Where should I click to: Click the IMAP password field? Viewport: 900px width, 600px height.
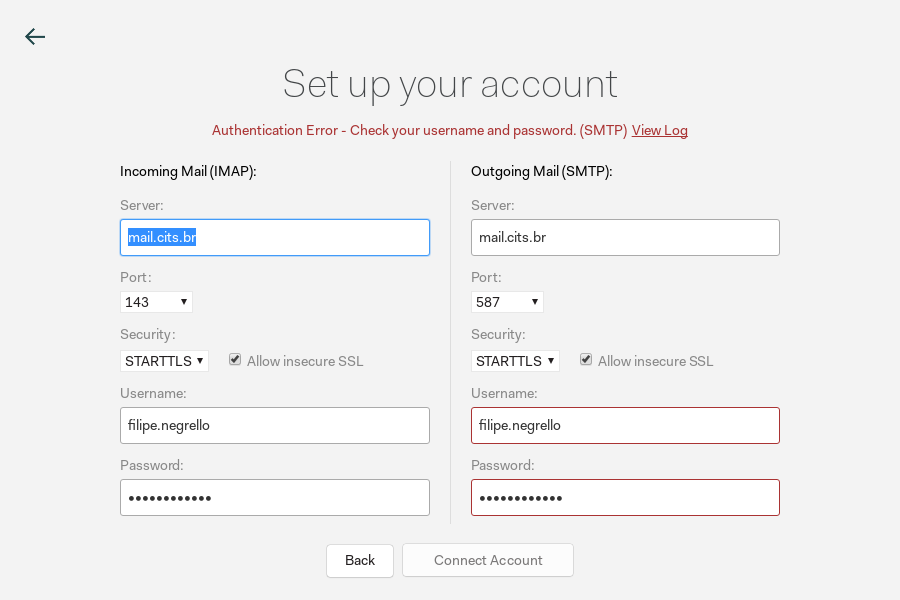(x=275, y=497)
